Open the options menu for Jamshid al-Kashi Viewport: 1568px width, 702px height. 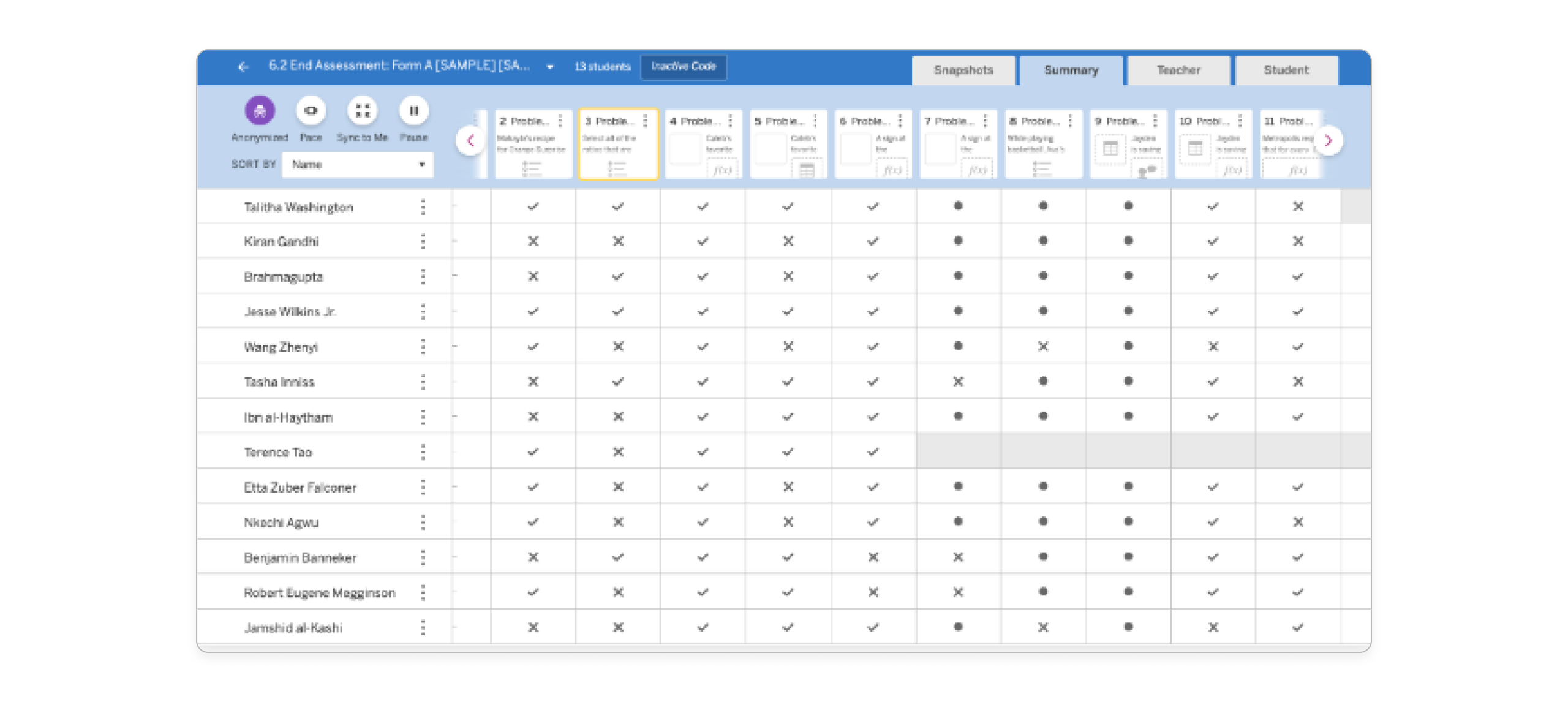(423, 626)
